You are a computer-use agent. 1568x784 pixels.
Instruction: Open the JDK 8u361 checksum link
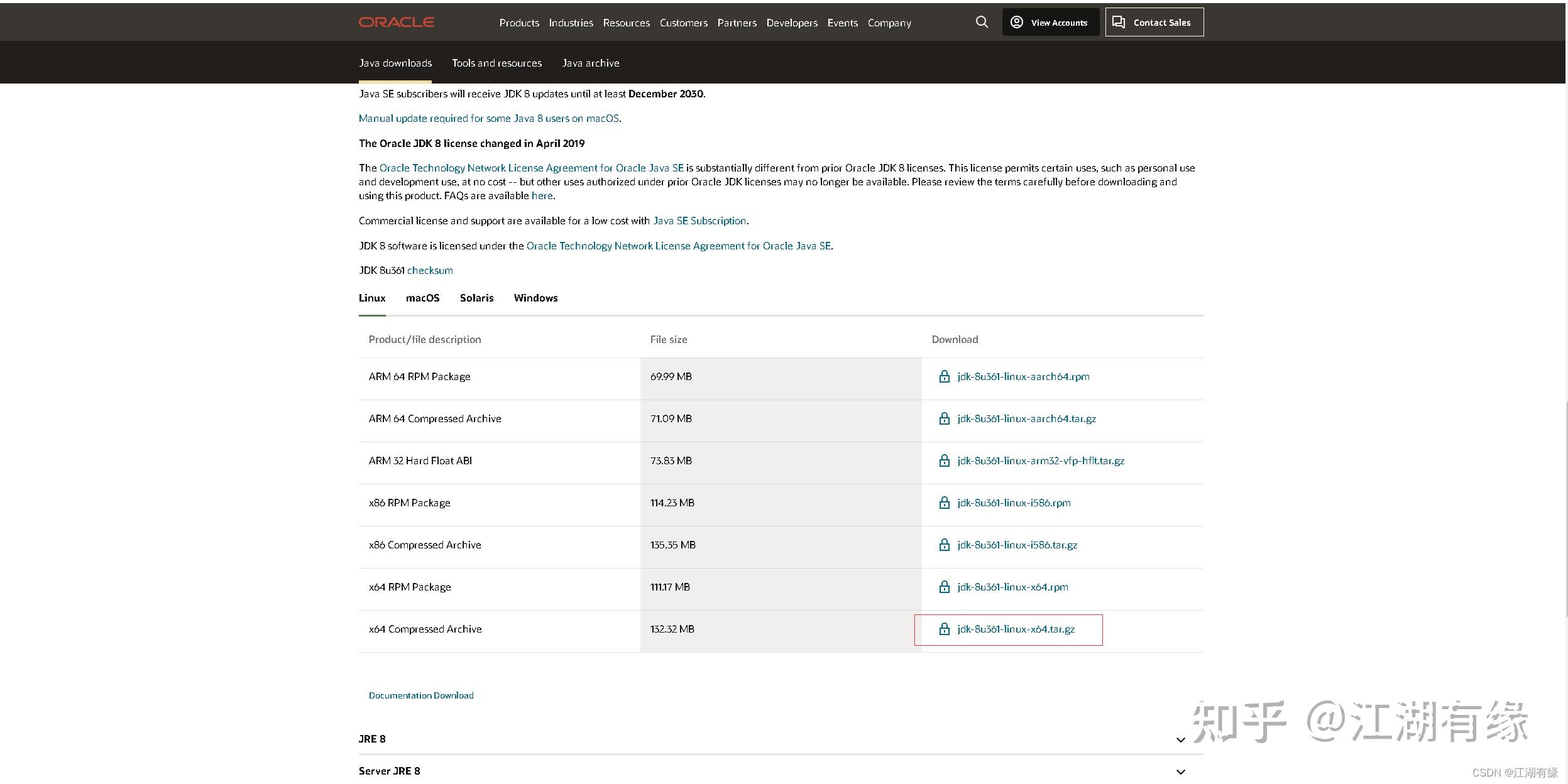(x=430, y=270)
